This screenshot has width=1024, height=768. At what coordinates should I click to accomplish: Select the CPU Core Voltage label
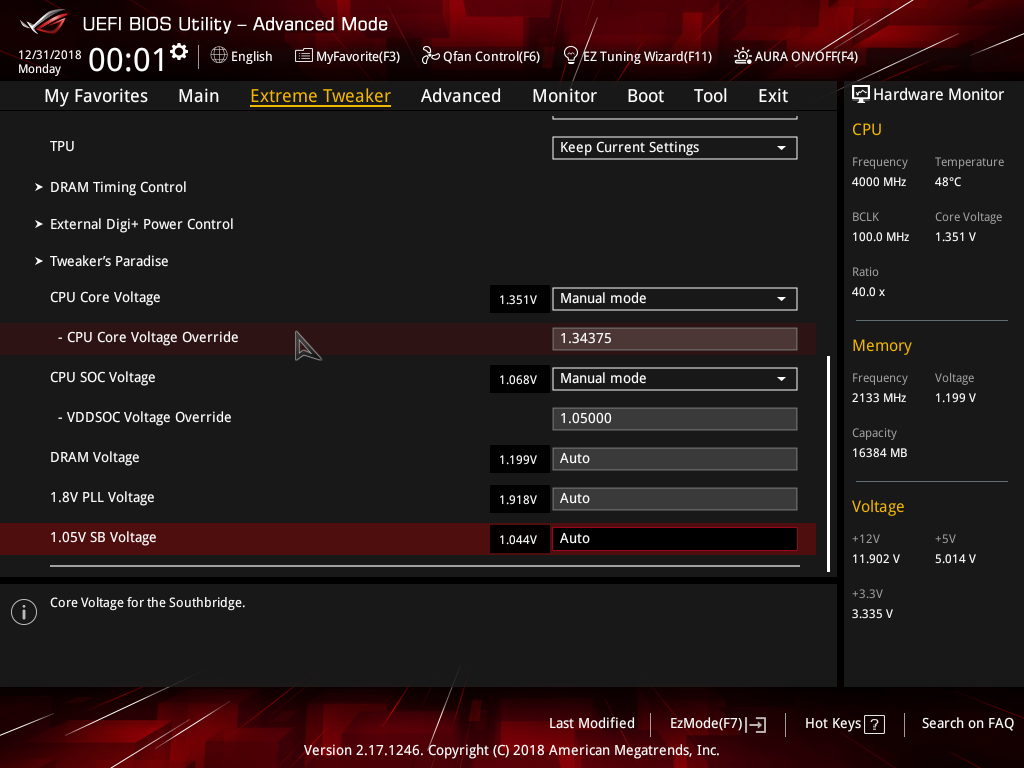pyautogui.click(x=105, y=297)
